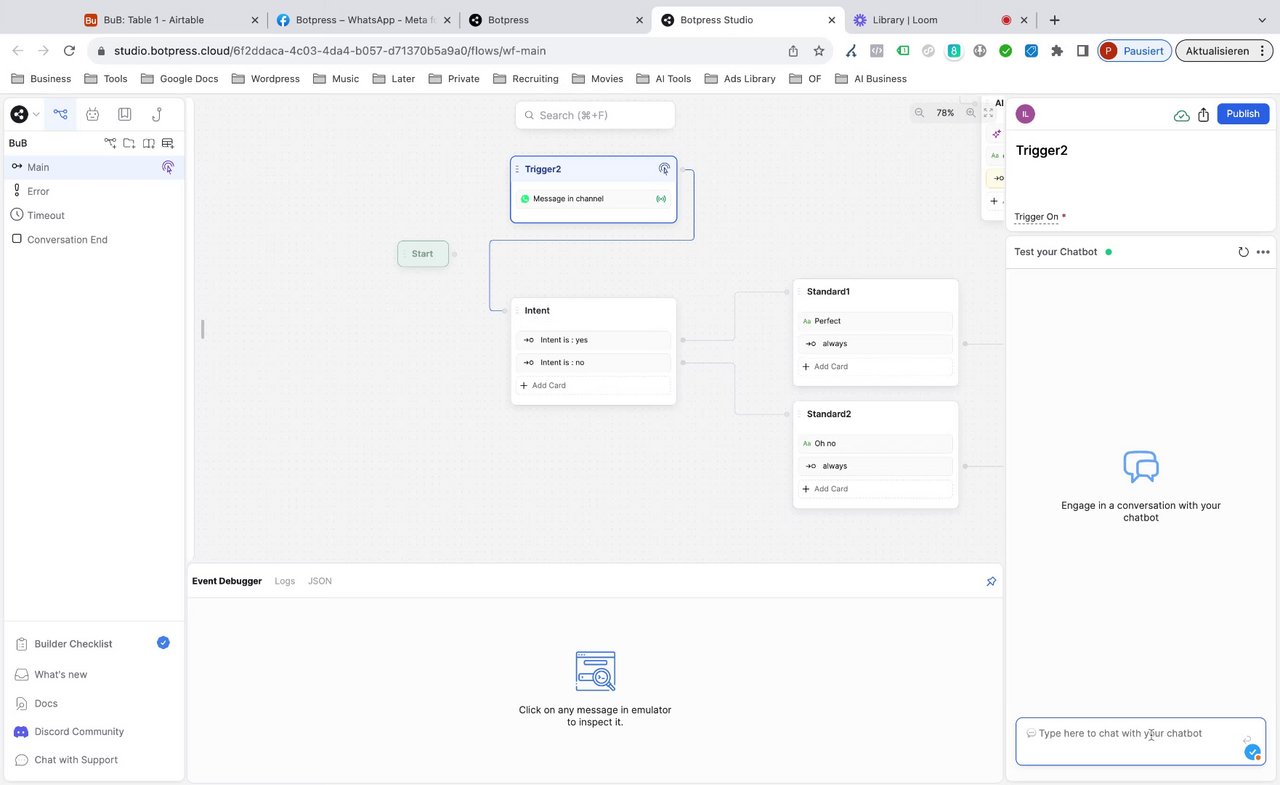Bookmark this page with star icon

(x=819, y=51)
